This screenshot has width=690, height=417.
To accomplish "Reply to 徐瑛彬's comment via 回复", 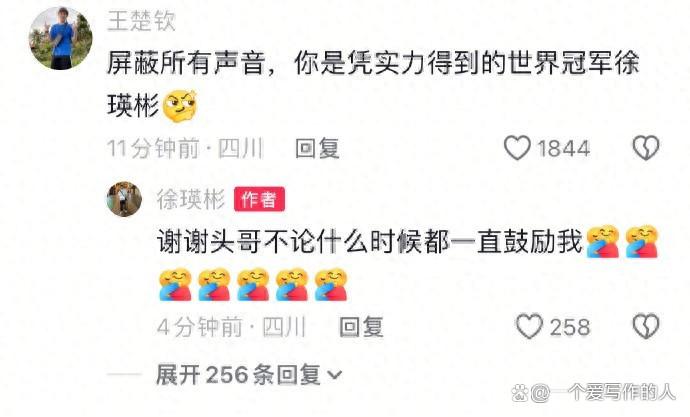I will click(x=361, y=327).
